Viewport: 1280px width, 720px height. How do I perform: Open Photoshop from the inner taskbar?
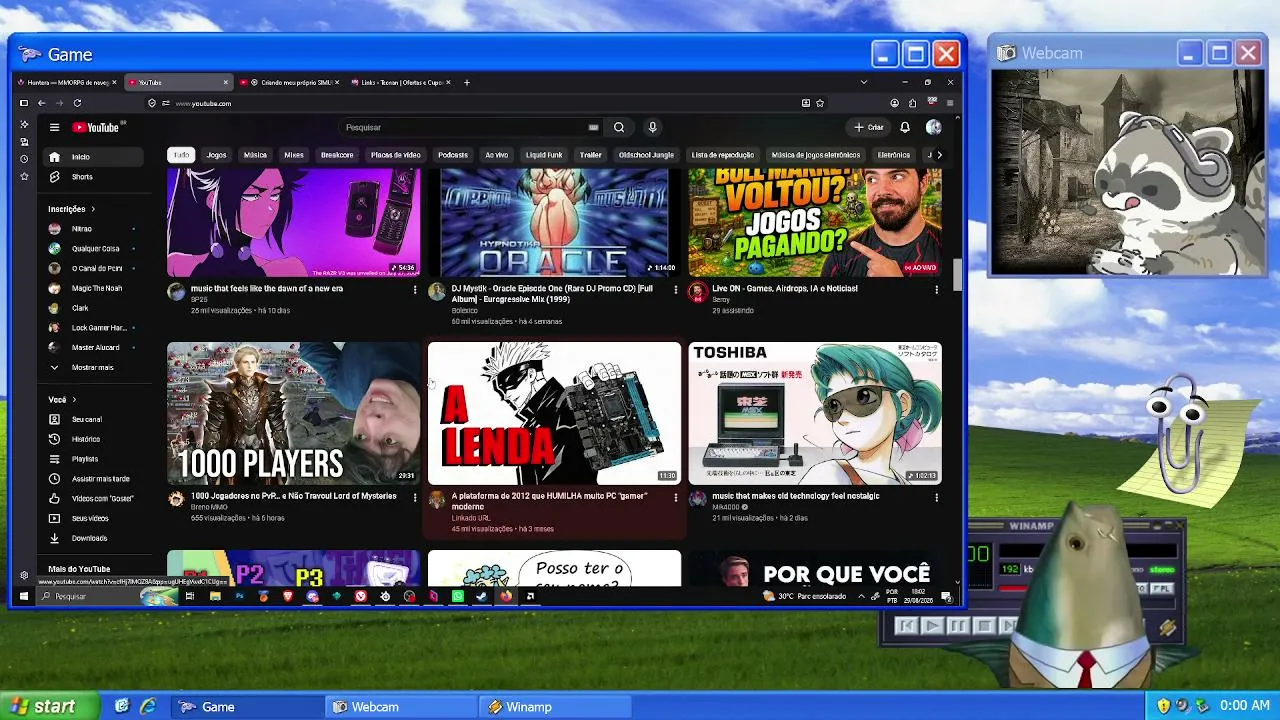239,596
